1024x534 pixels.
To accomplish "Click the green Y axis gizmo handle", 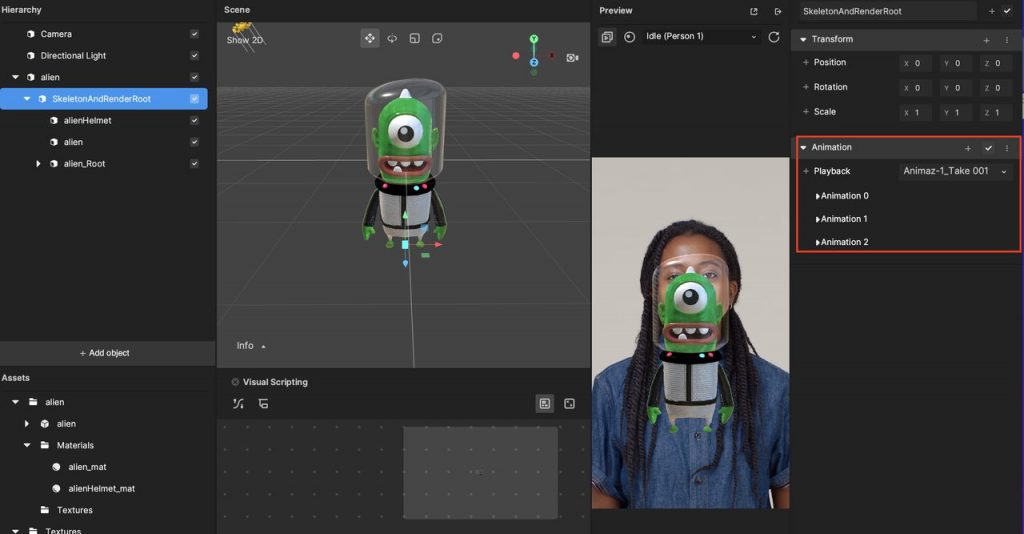I will (534, 39).
